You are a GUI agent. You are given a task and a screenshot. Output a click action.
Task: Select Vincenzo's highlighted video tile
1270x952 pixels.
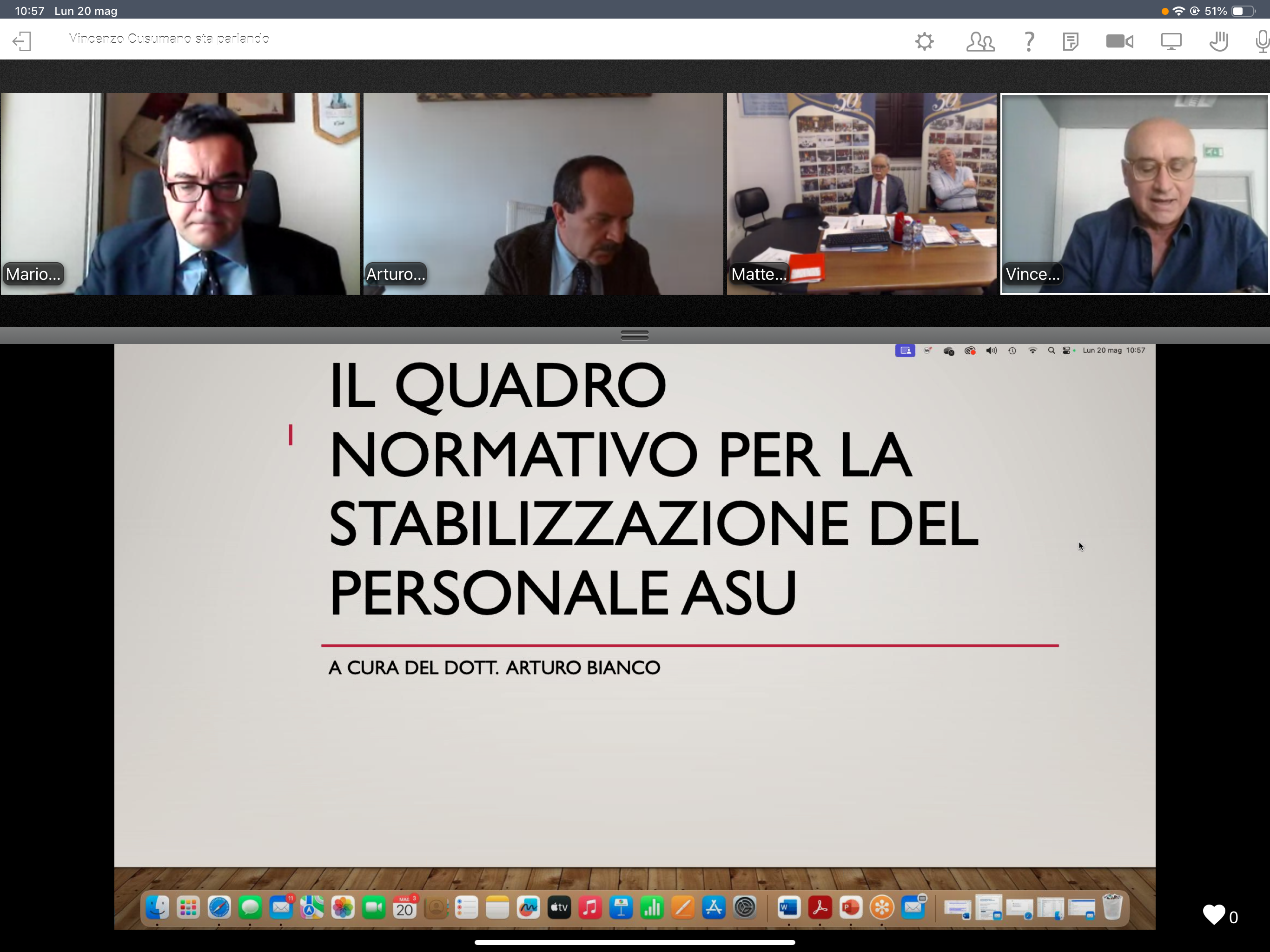(1135, 193)
